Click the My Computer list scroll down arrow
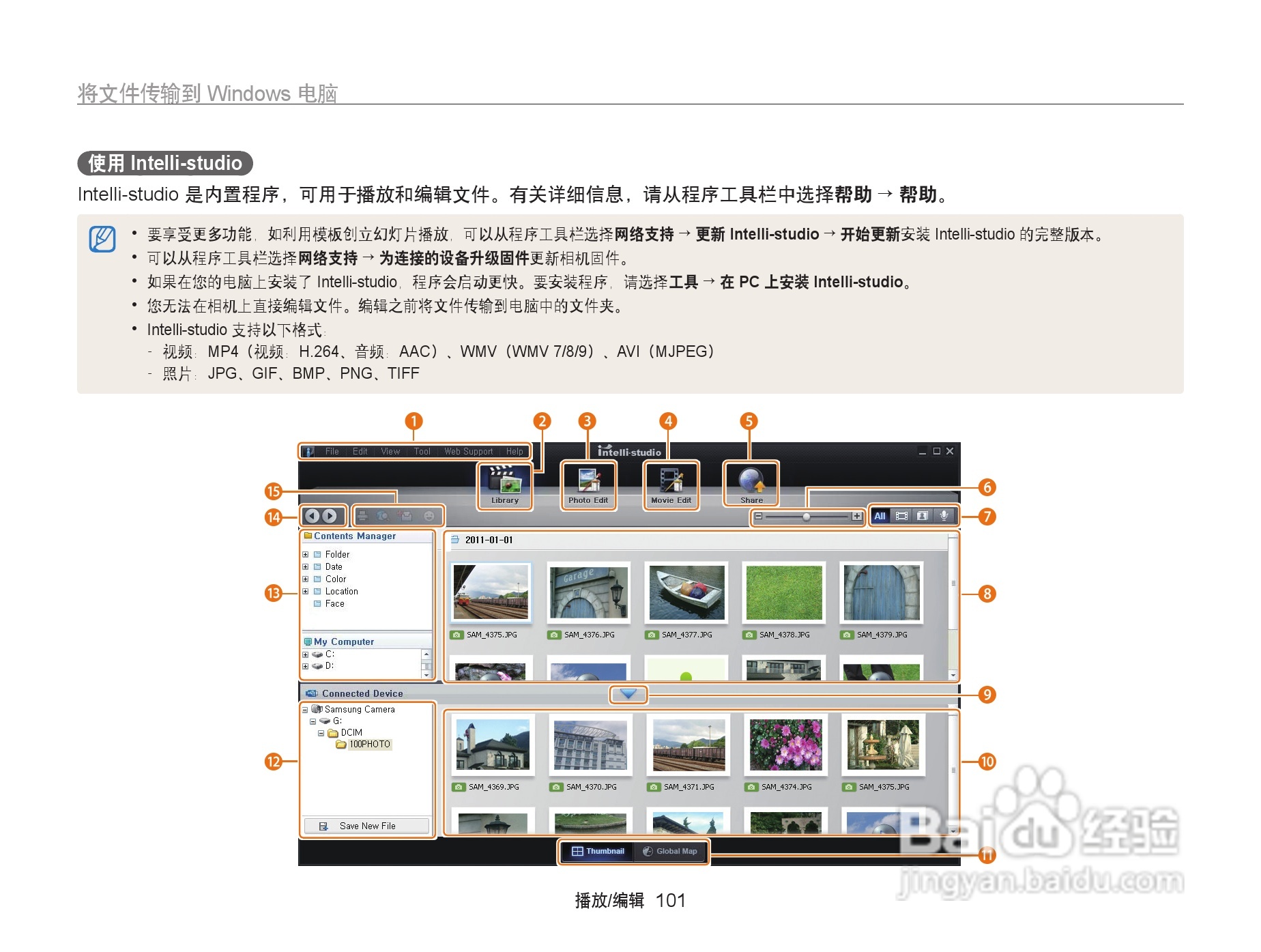Viewport: 1261px width, 952px height. (426, 675)
